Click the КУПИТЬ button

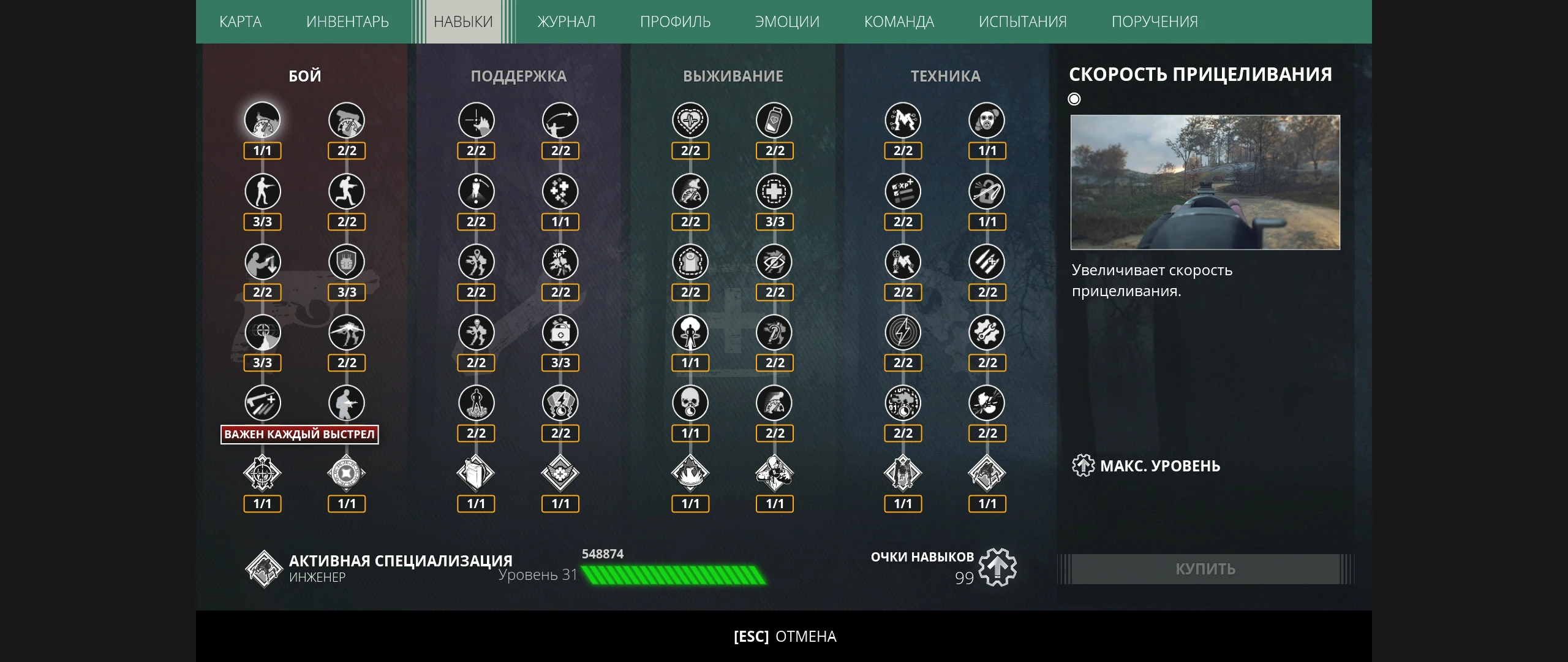click(1205, 569)
